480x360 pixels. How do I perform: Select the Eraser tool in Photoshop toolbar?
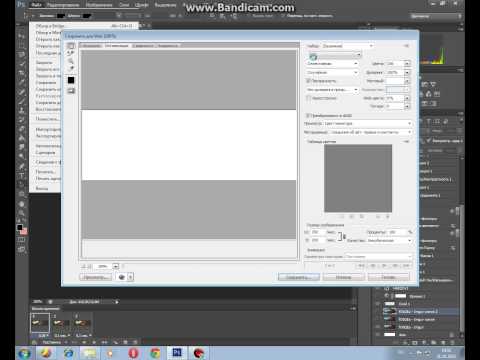(x=22, y=128)
